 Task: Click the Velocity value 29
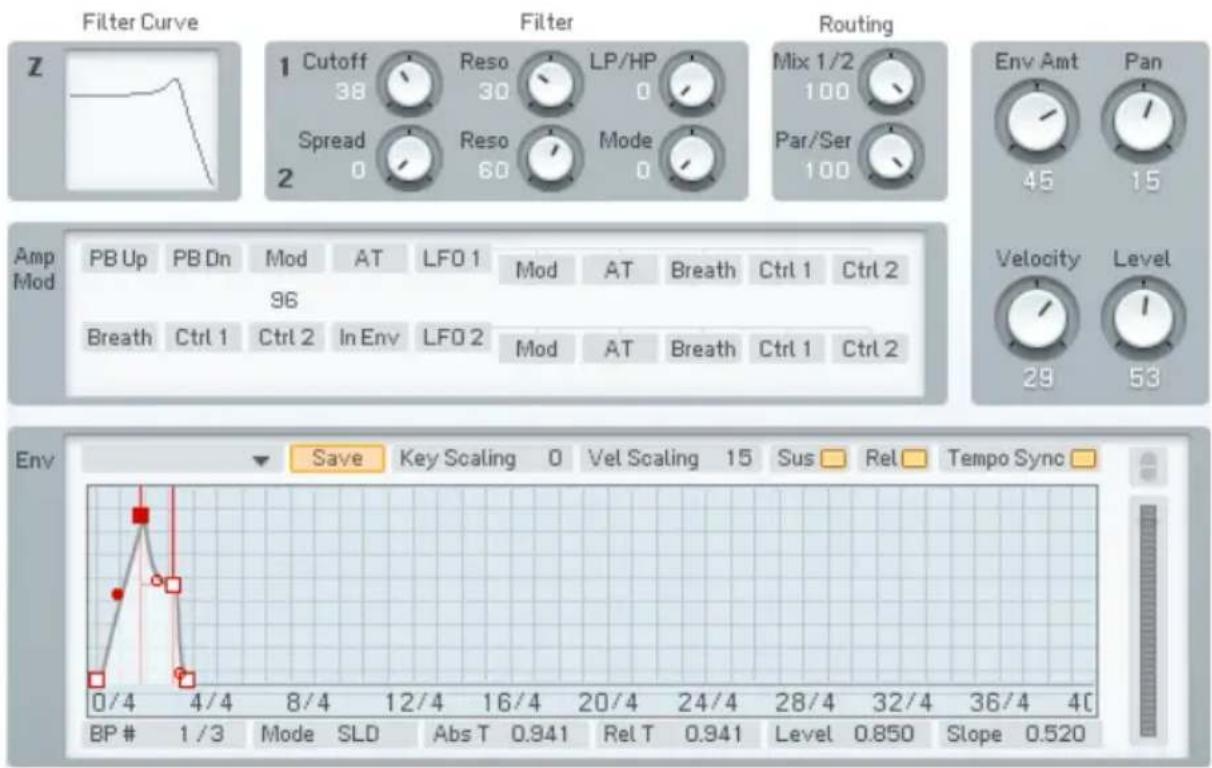tap(1037, 378)
